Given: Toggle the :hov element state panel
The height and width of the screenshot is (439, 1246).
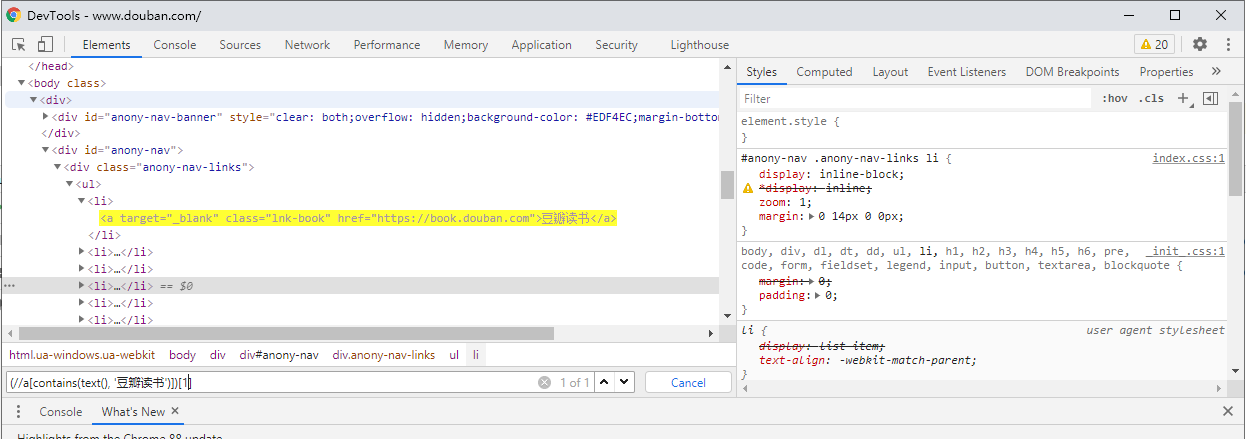Looking at the screenshot, I should (x=1114, y=98).
